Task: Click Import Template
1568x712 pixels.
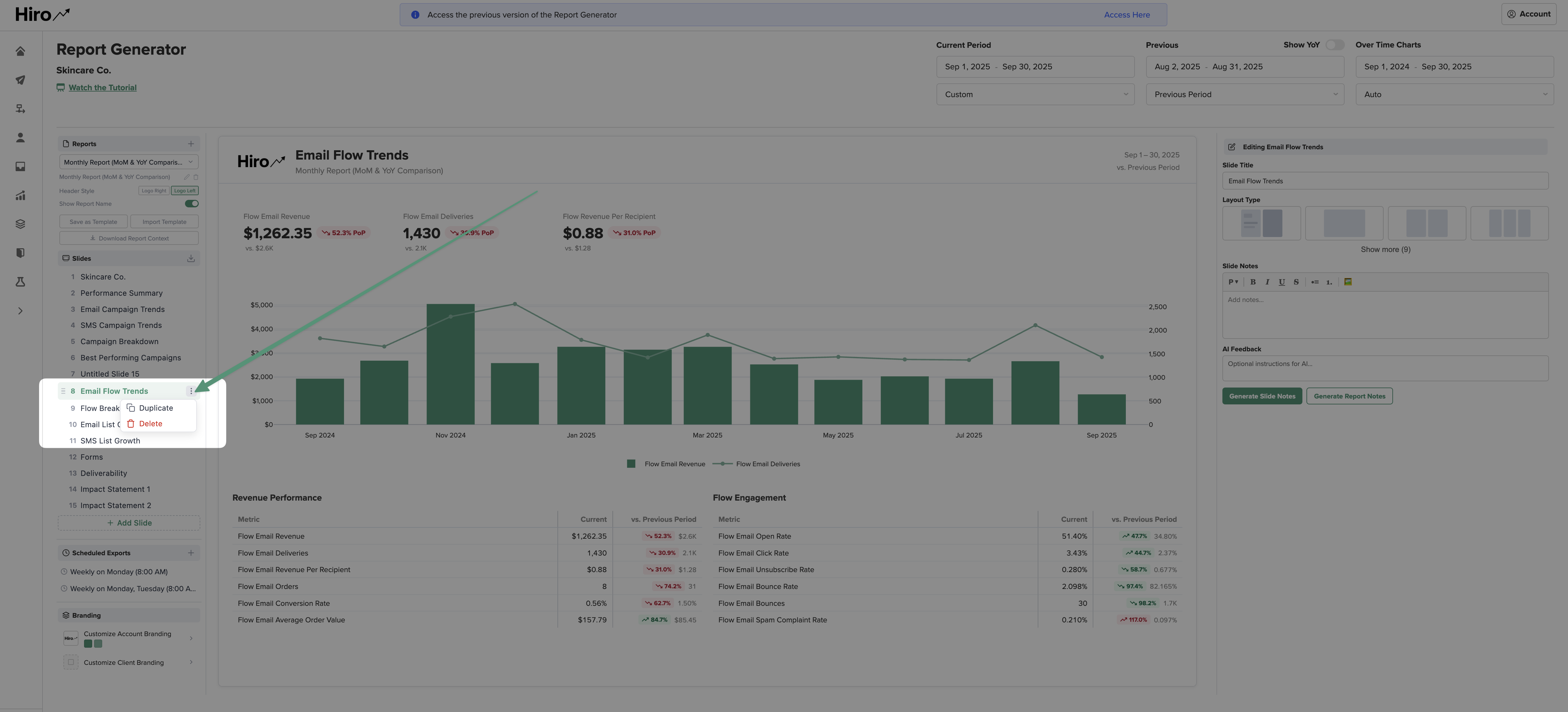Action: [164, 221]
